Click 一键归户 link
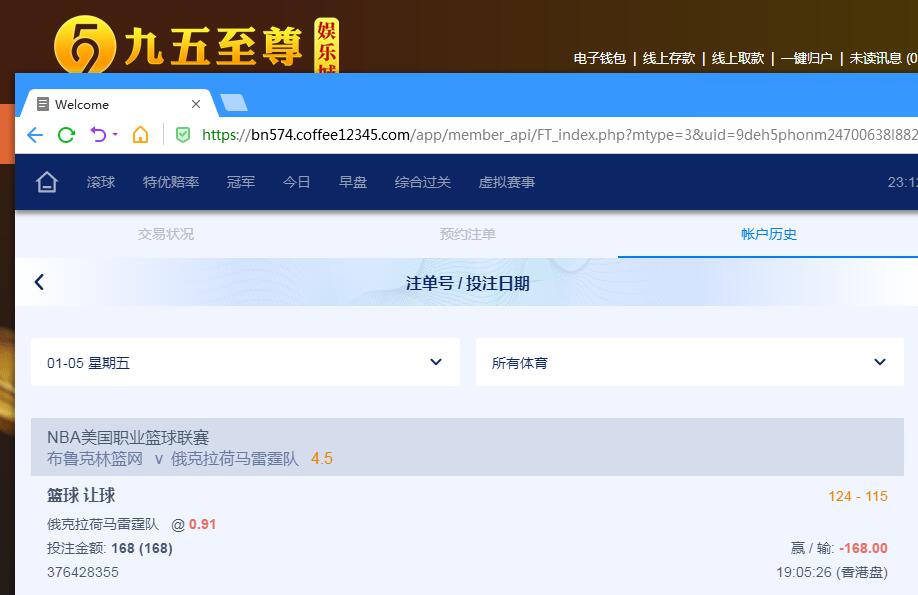This screenshot has width=918, height=595. point(807,59)
